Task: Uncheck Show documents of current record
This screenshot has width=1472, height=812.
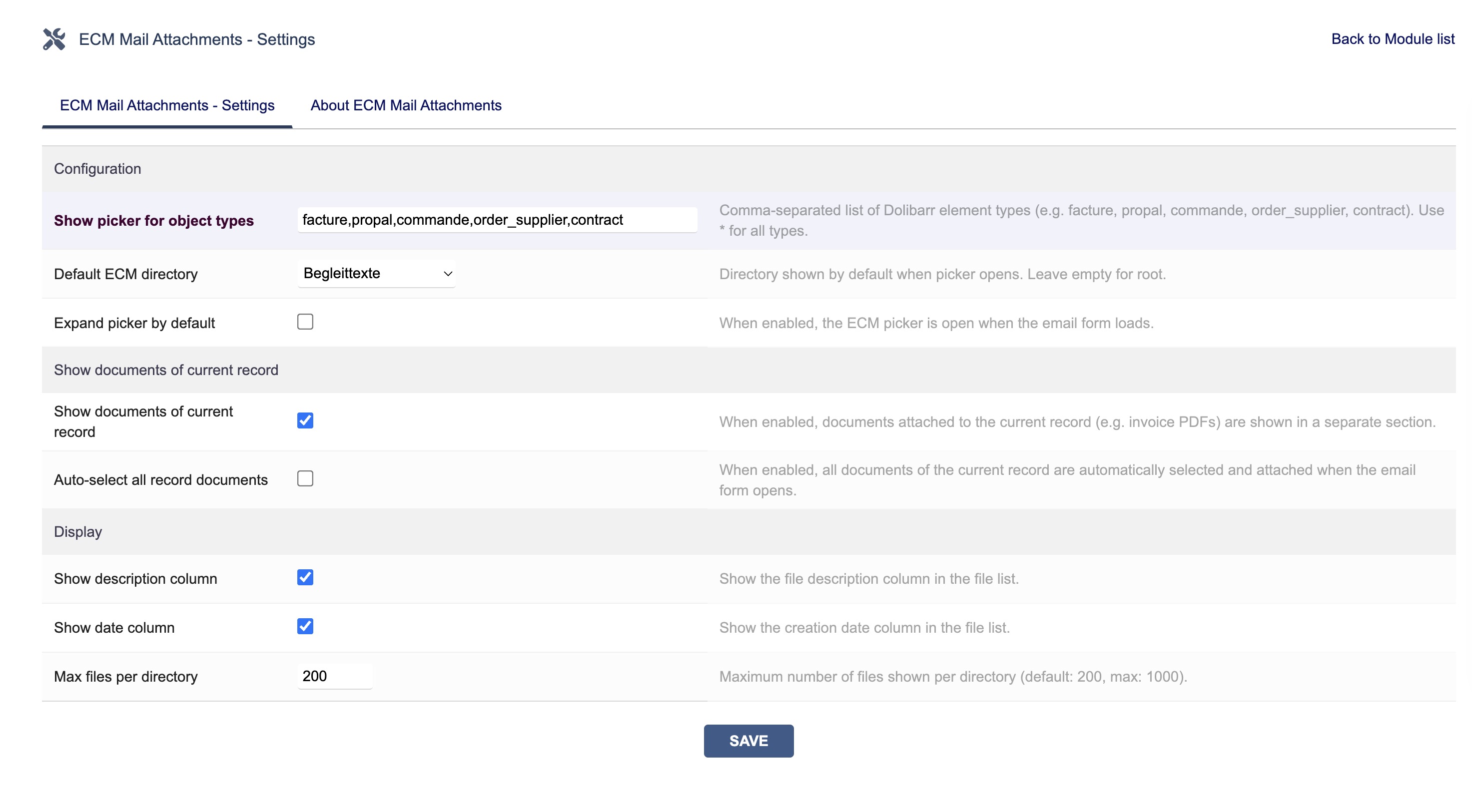Action: 305,421
